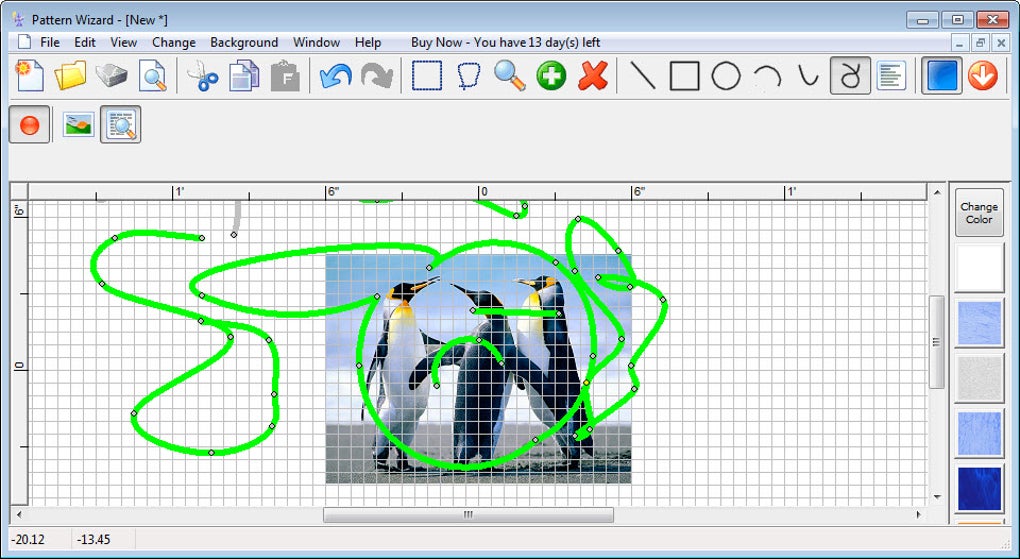This screenshot has width=1020, height=559.
Task: Open the Background menu
Action: (x=244, y=42)
